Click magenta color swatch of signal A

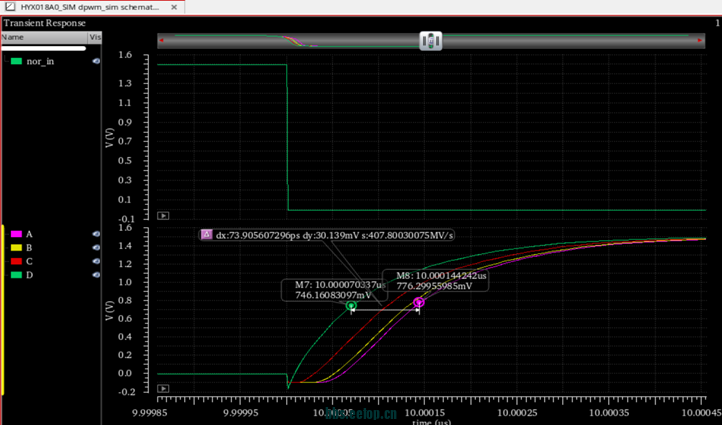16,234
